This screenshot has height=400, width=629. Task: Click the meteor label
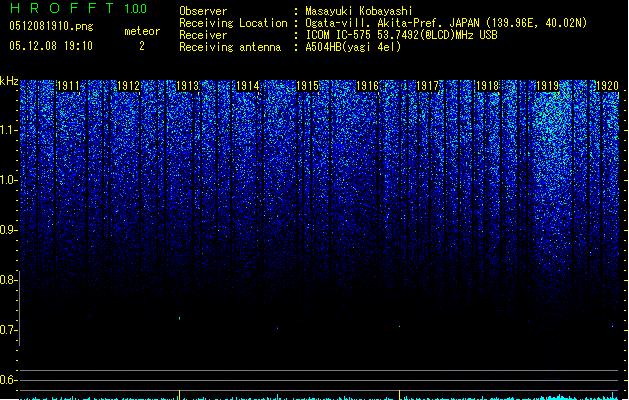point(142,31)
